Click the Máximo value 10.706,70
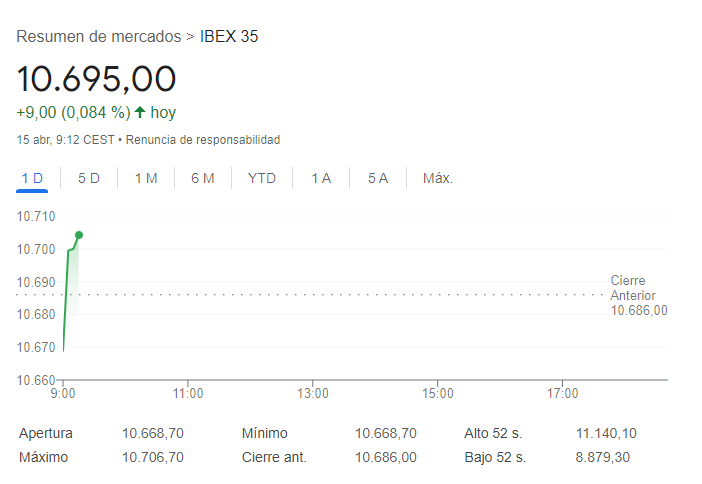This screenshot has width=702, height=484. click(153, 457)
